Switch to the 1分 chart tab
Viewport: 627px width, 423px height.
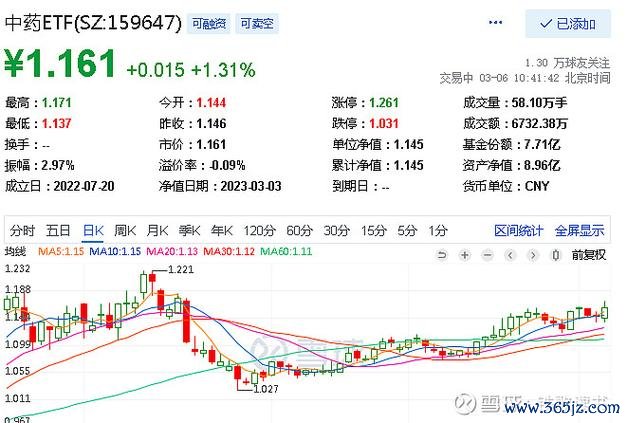click(437, 231)
